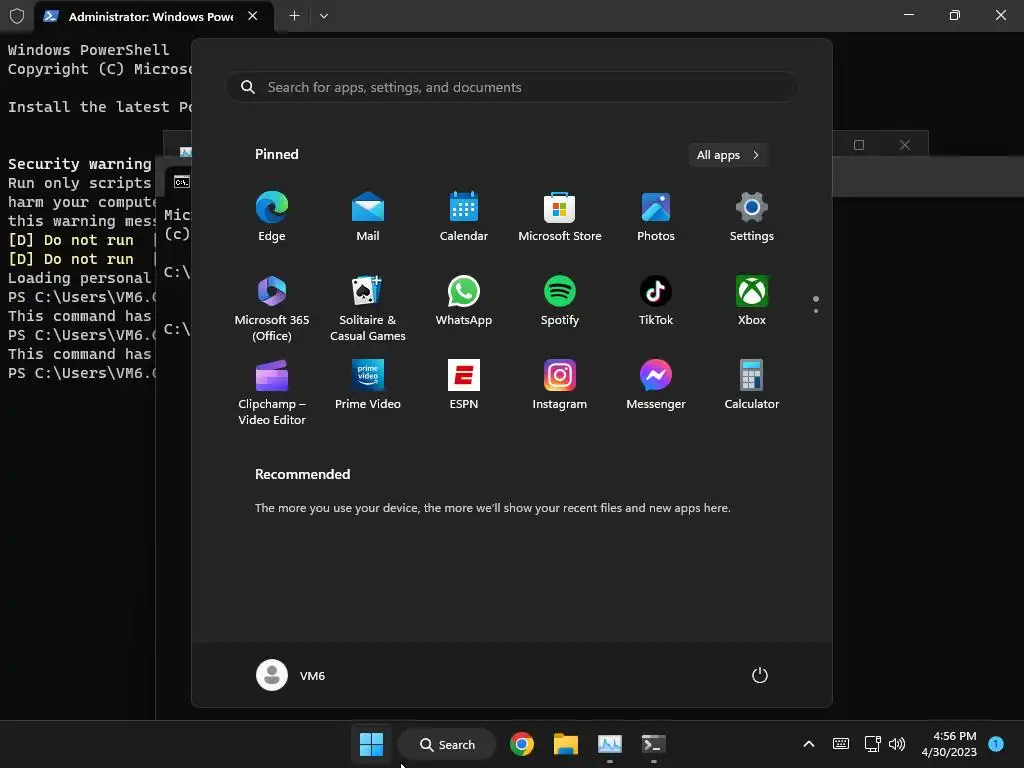
Task: Click the "Pinned" section heading
Action: click(x=276, y=154)
